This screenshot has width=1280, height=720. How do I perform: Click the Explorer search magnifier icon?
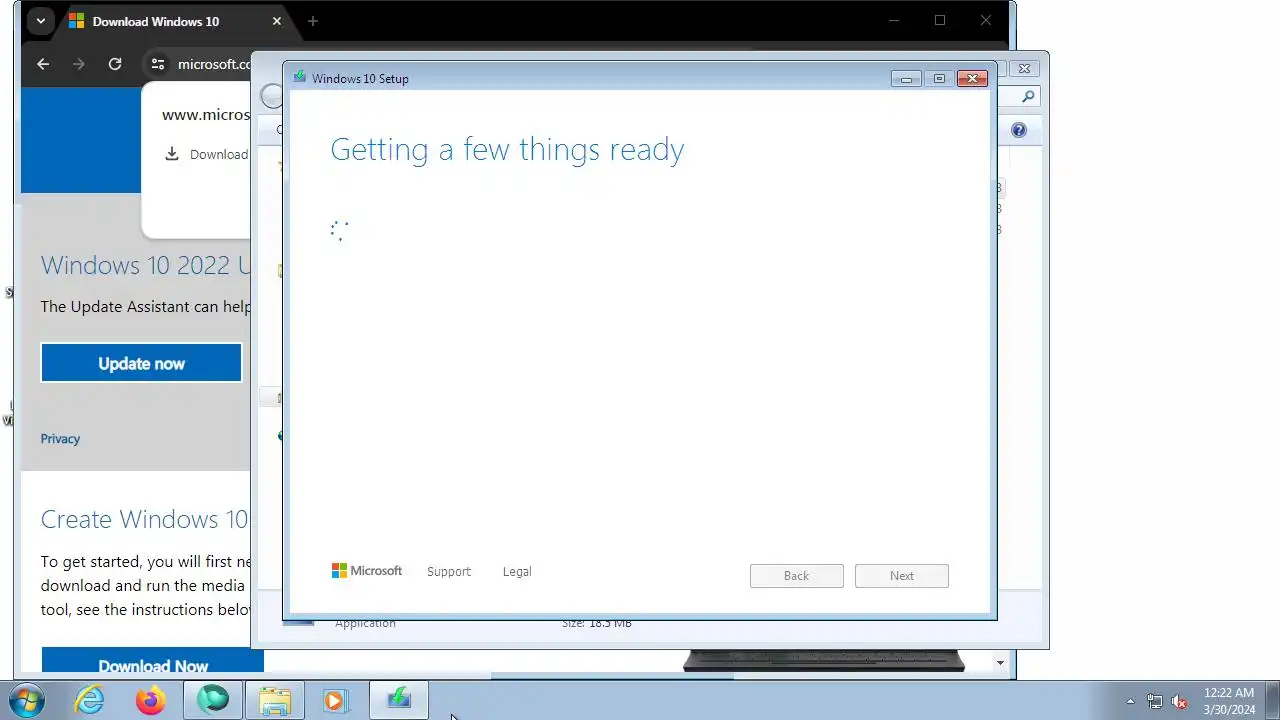tap(1029, 97)
